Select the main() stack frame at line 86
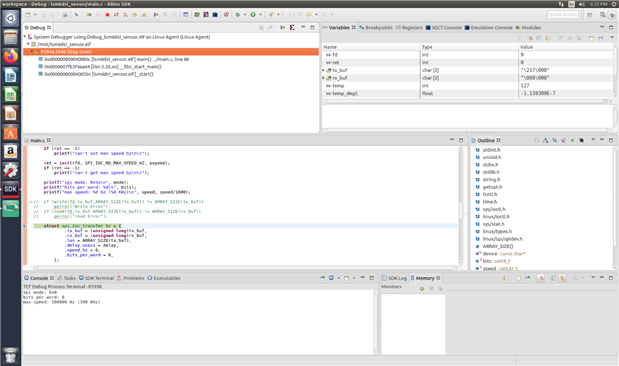The width and height of the screenshot is (619, 366). (x=116, y=59)
